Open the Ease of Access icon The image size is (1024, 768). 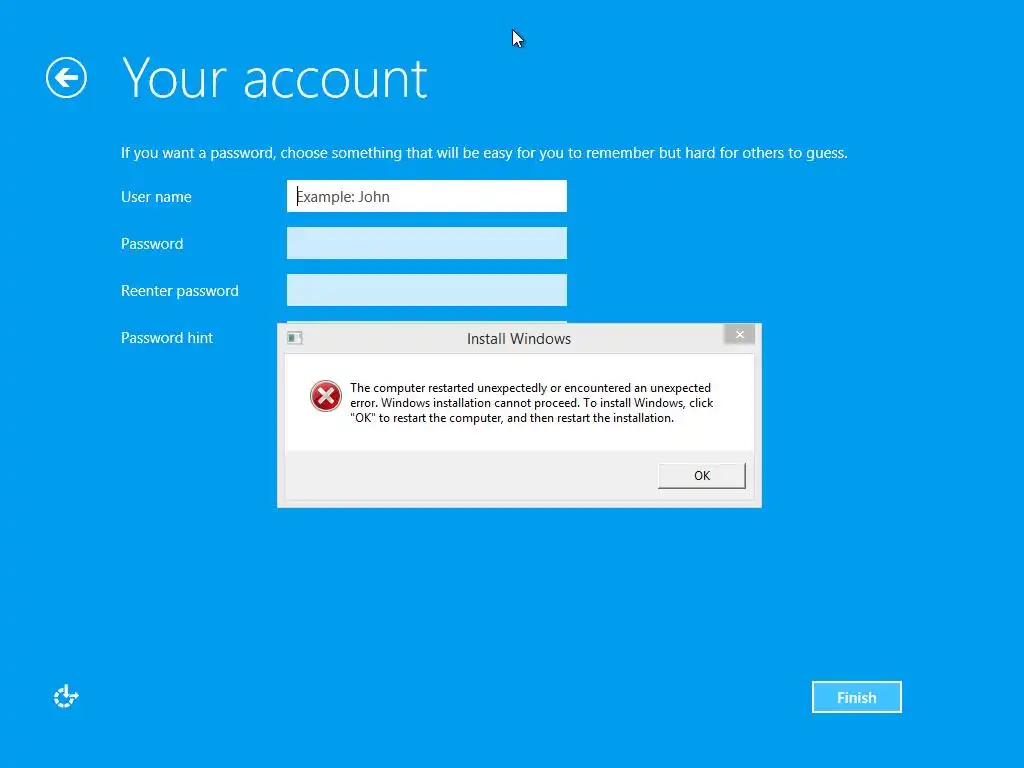[66, 696]
